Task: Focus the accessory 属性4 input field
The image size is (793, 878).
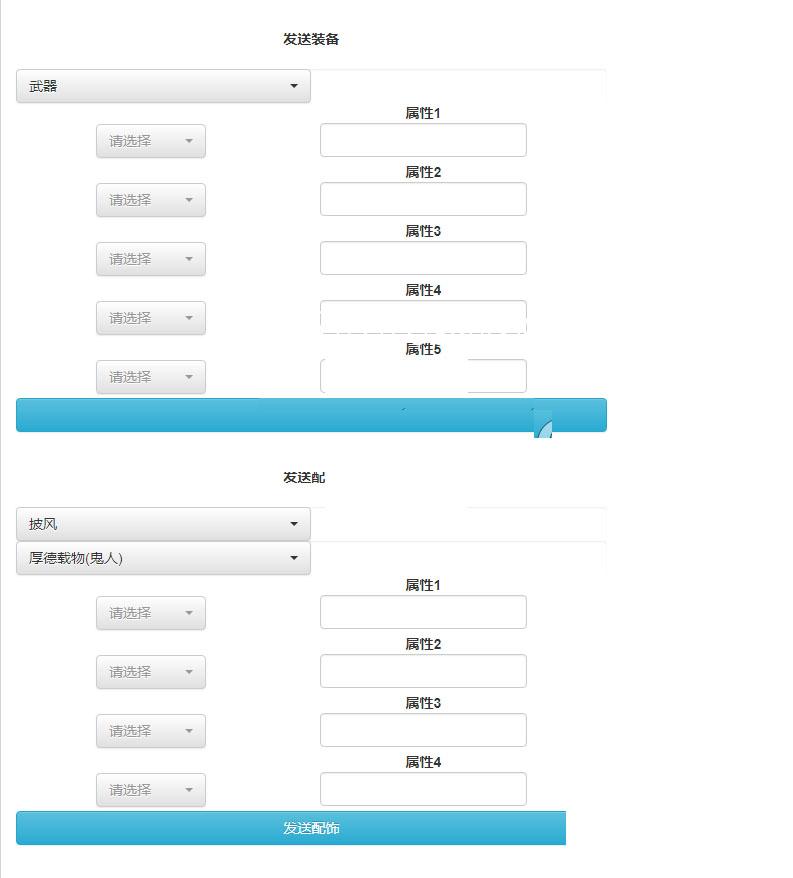Action: [423, 790]
